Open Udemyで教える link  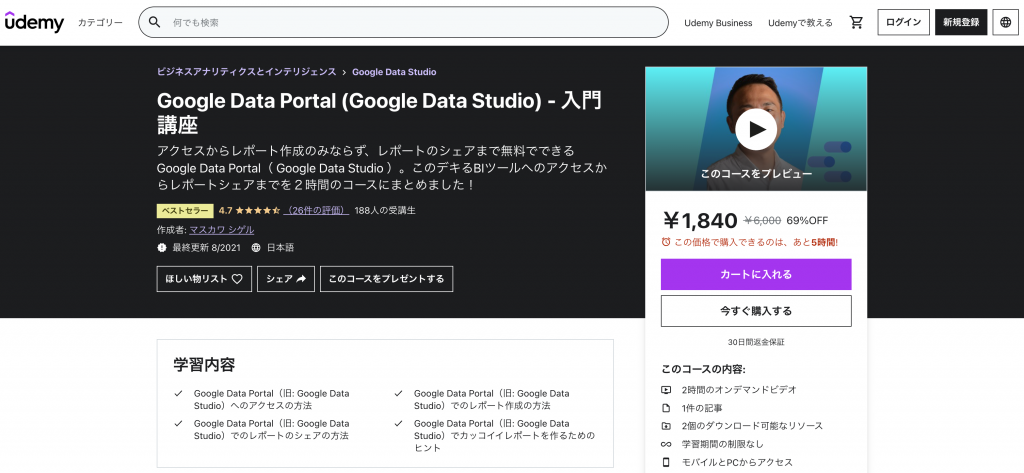point(800,22)
